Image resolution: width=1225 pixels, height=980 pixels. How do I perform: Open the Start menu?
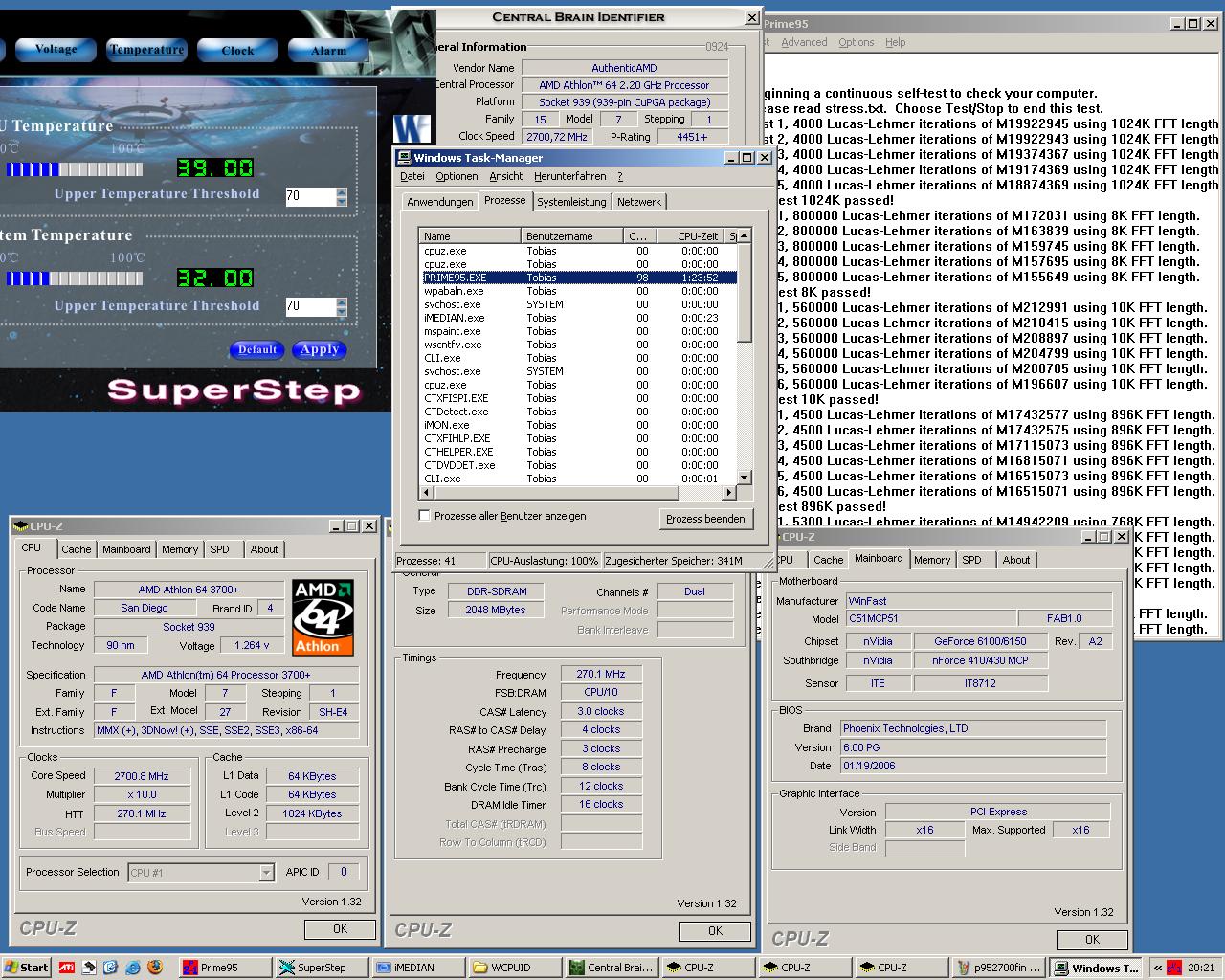click(x=26, y=968)
